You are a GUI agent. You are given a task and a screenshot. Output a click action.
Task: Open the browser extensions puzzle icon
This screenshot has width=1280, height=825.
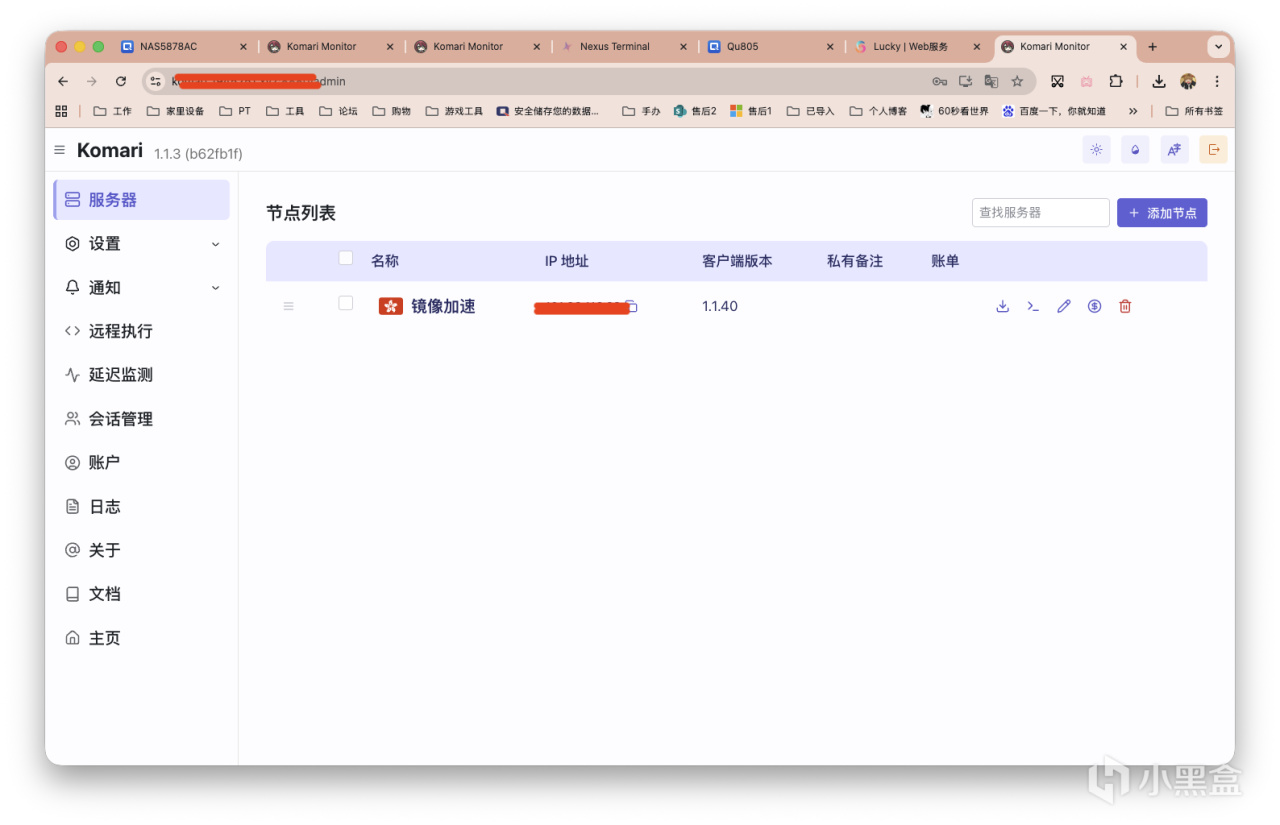(x=1116, y=82)
